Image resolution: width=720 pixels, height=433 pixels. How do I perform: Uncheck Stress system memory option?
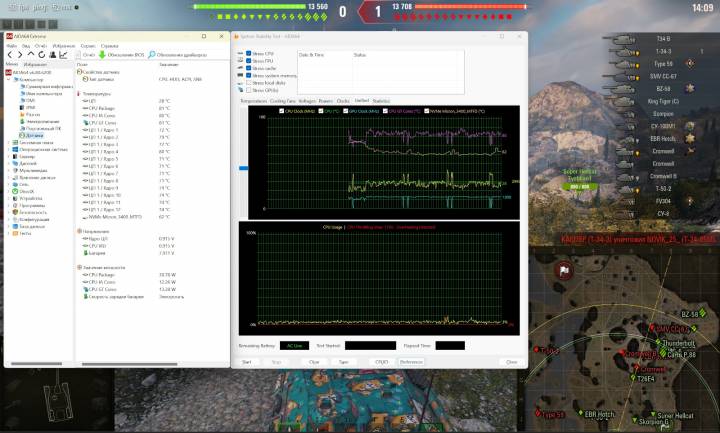tap(248, 75)
